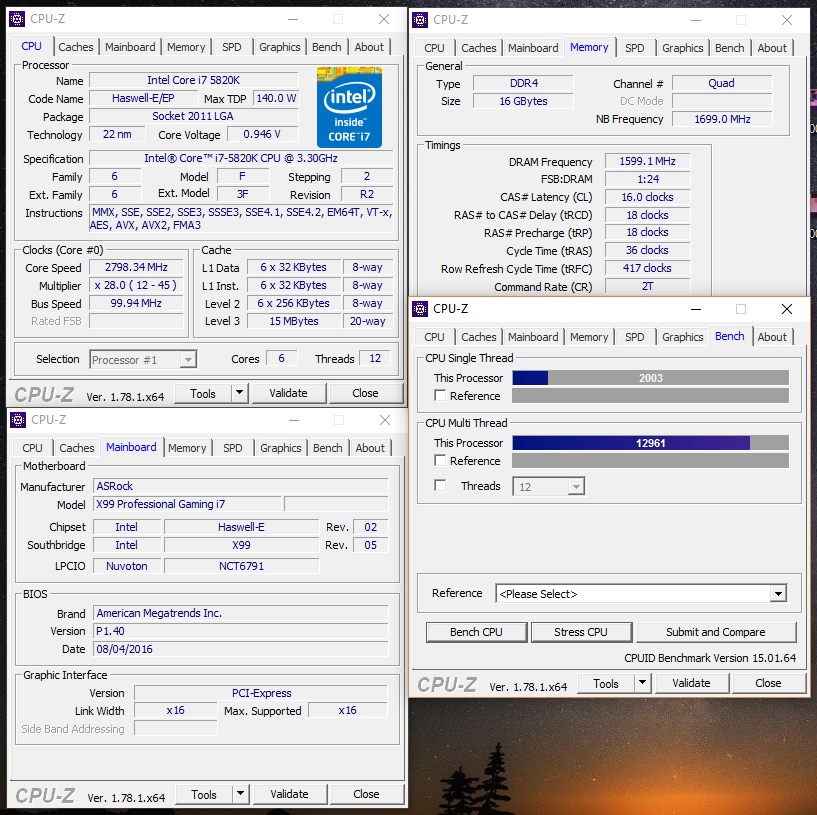This screenshot has width=817, height=815.
Task: Click the BIOS Date value 08/04/2016
Action: pyautogui.click(x=241, y=649)
